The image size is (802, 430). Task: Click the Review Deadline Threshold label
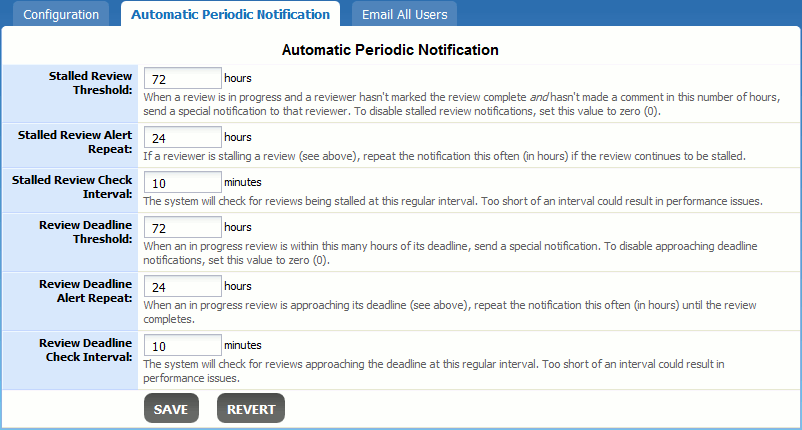[88, 231]
